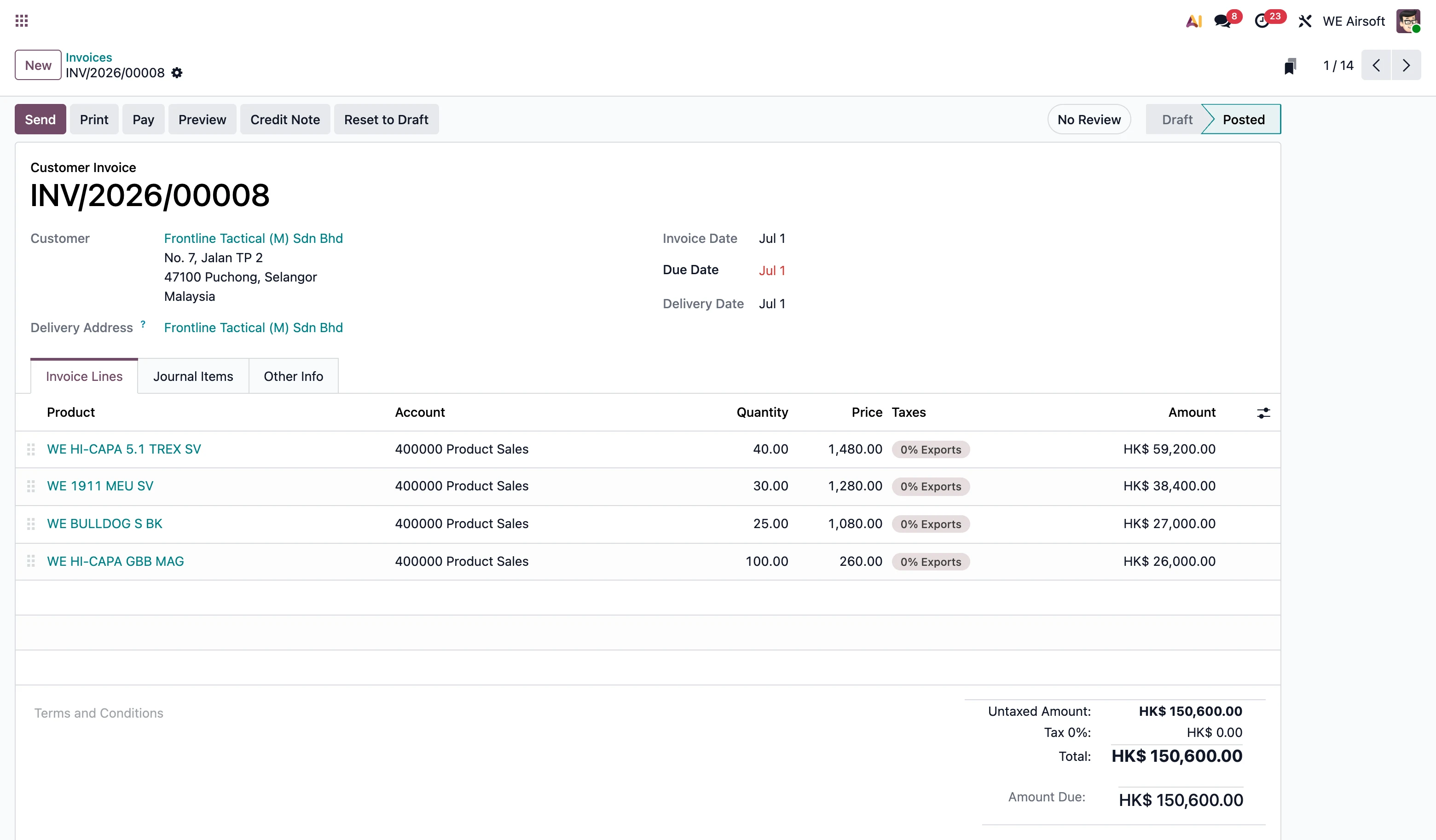Click the Delivery Date value Jul 1

[x=772, y=304]
